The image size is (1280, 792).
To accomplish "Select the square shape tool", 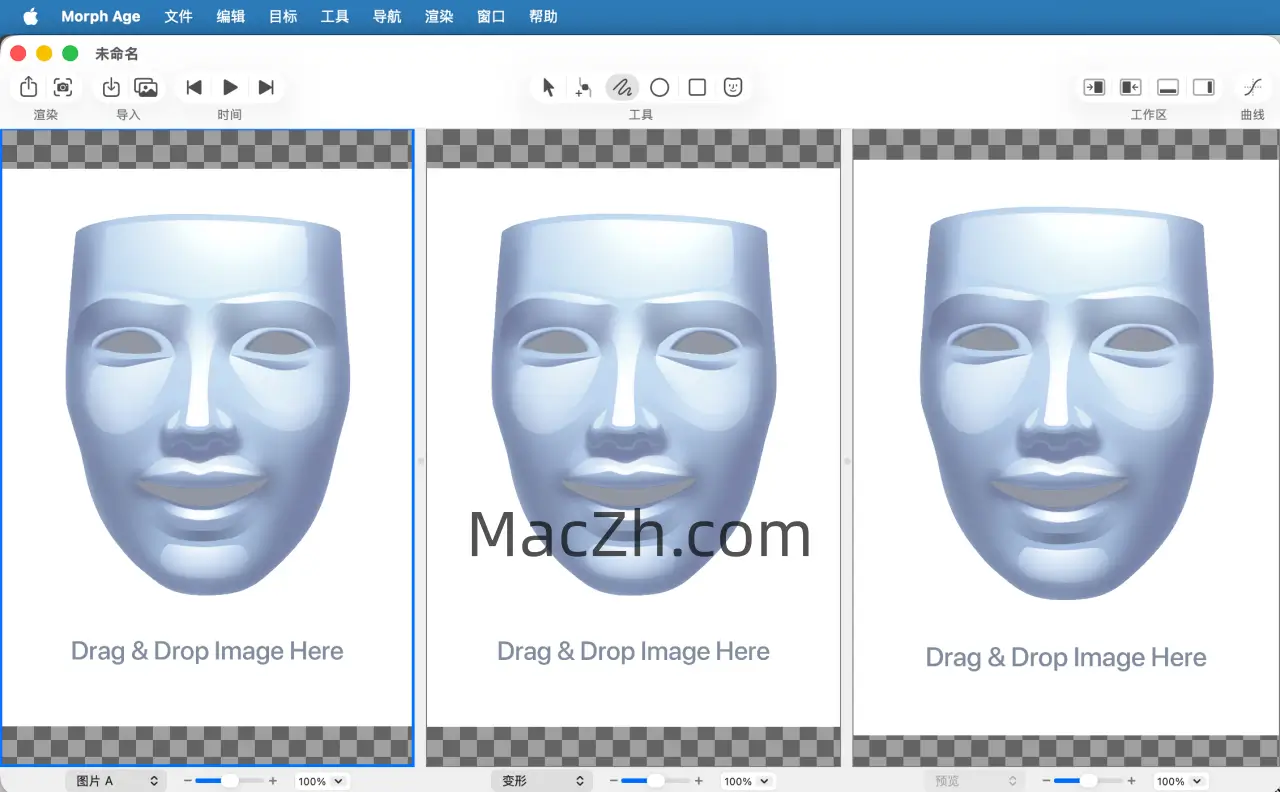I will click(697, 88).
